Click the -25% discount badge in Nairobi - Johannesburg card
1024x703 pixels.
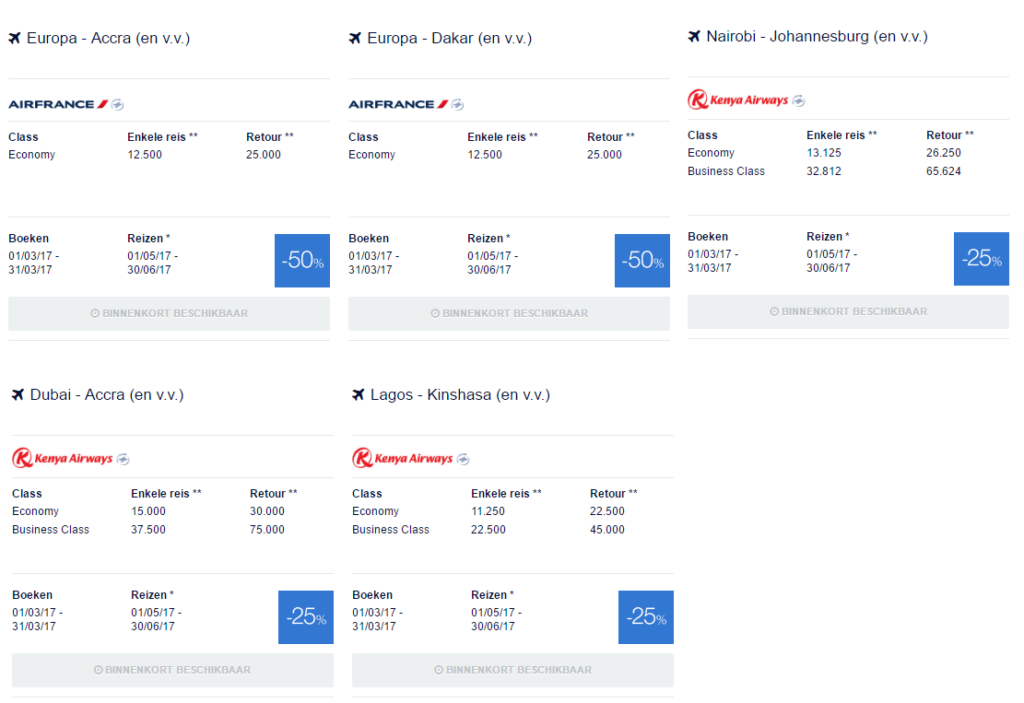(x=982, y=259)
